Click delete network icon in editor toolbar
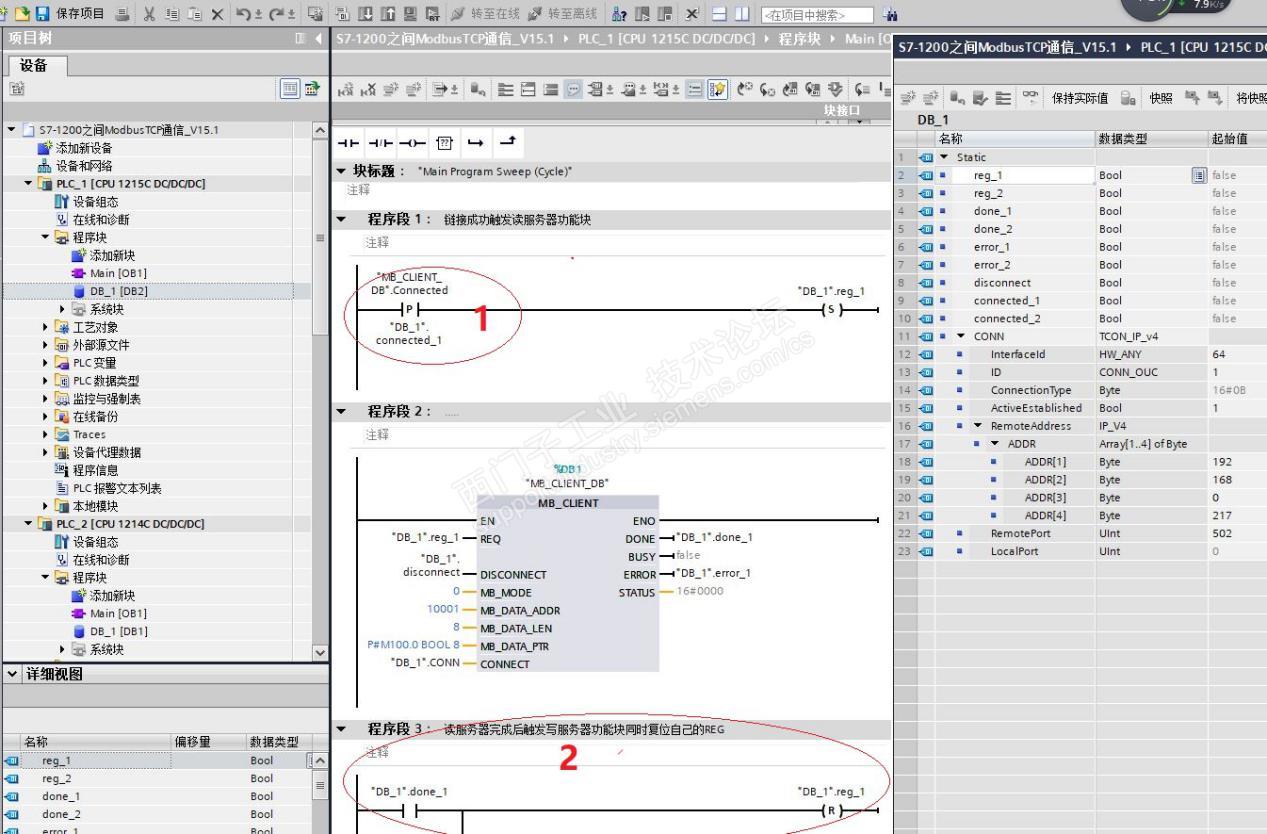Viewport: 1267px width, 834px height. tap(368, 89)
